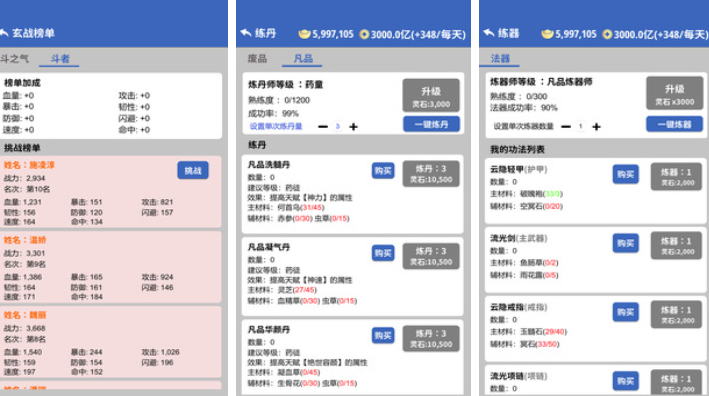This screenshot has width=709, height=396.
Task: Forge 流光项链 with 炼器：1 button
Action: tap(676, 382)
